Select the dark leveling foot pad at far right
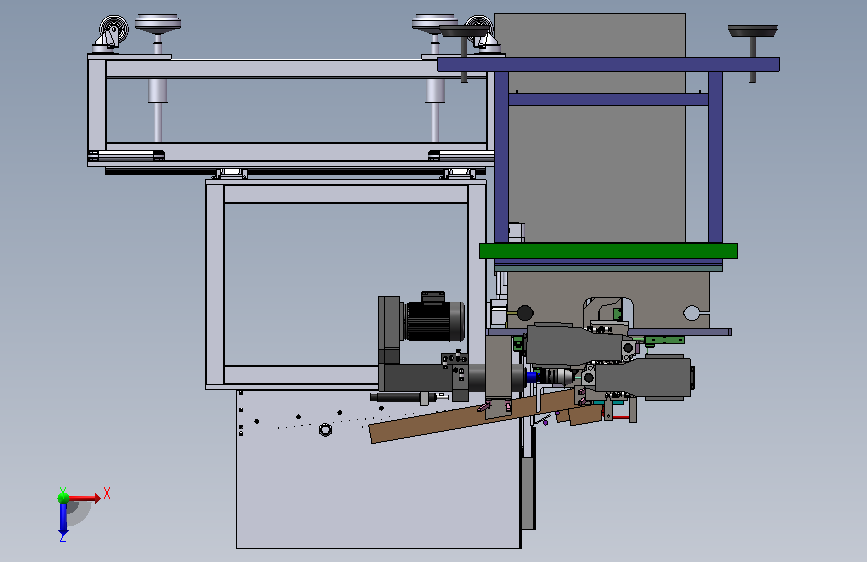The height and width of the screenshot is (562, 867). click(753, 31)
